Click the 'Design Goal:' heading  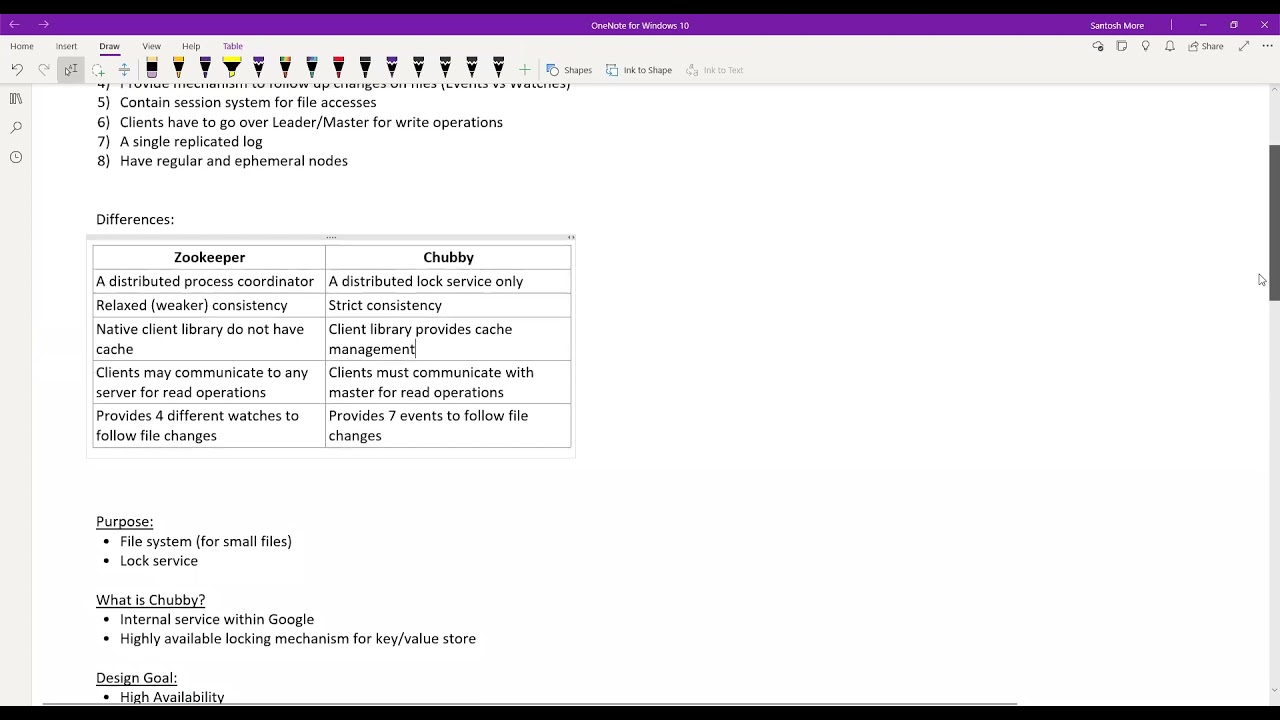tap(136, 677)
